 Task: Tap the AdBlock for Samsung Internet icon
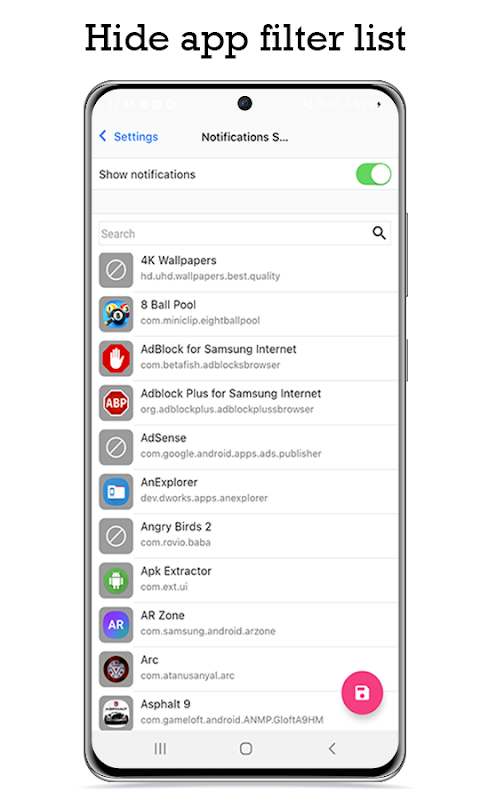click(116, 358)
